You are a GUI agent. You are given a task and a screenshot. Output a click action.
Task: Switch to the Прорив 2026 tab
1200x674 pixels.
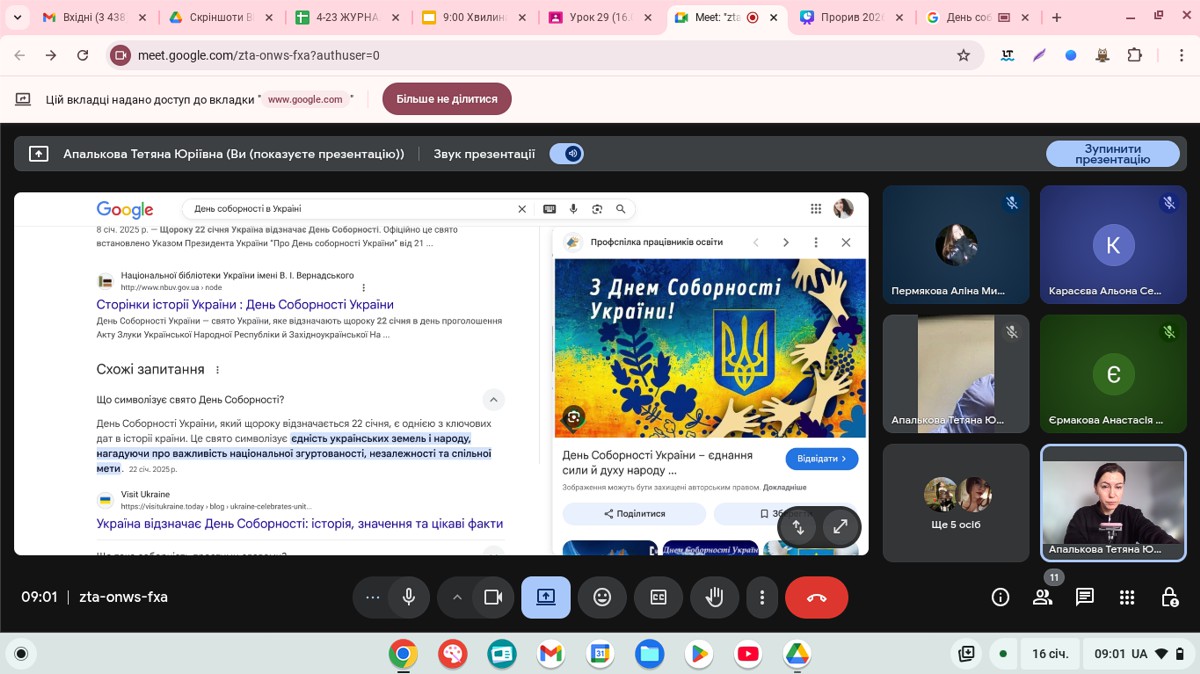point(850,18)
